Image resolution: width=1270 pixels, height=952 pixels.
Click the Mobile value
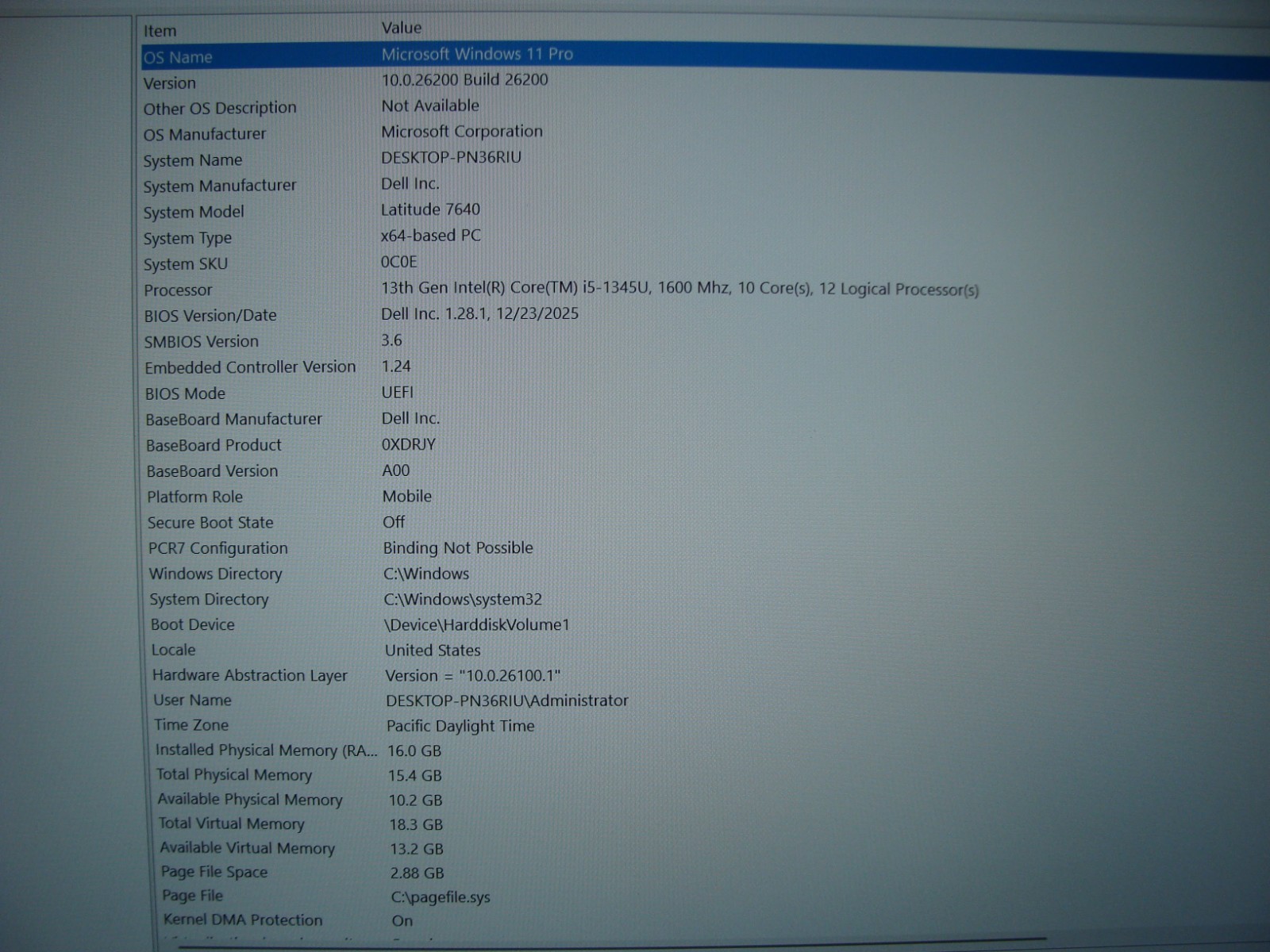(x=407, y=497)
